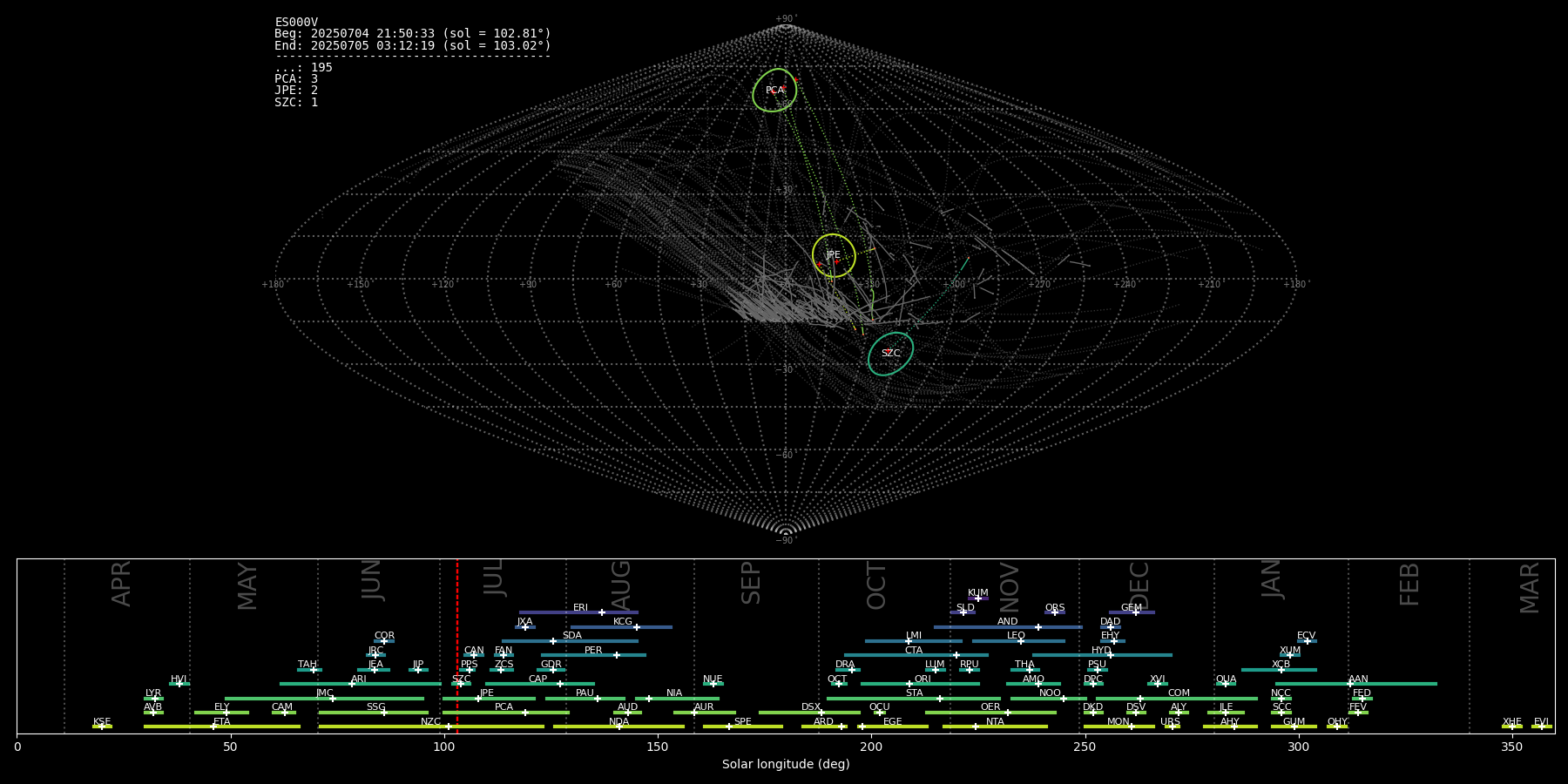Select the station code ES000V text

click(296, 23)
